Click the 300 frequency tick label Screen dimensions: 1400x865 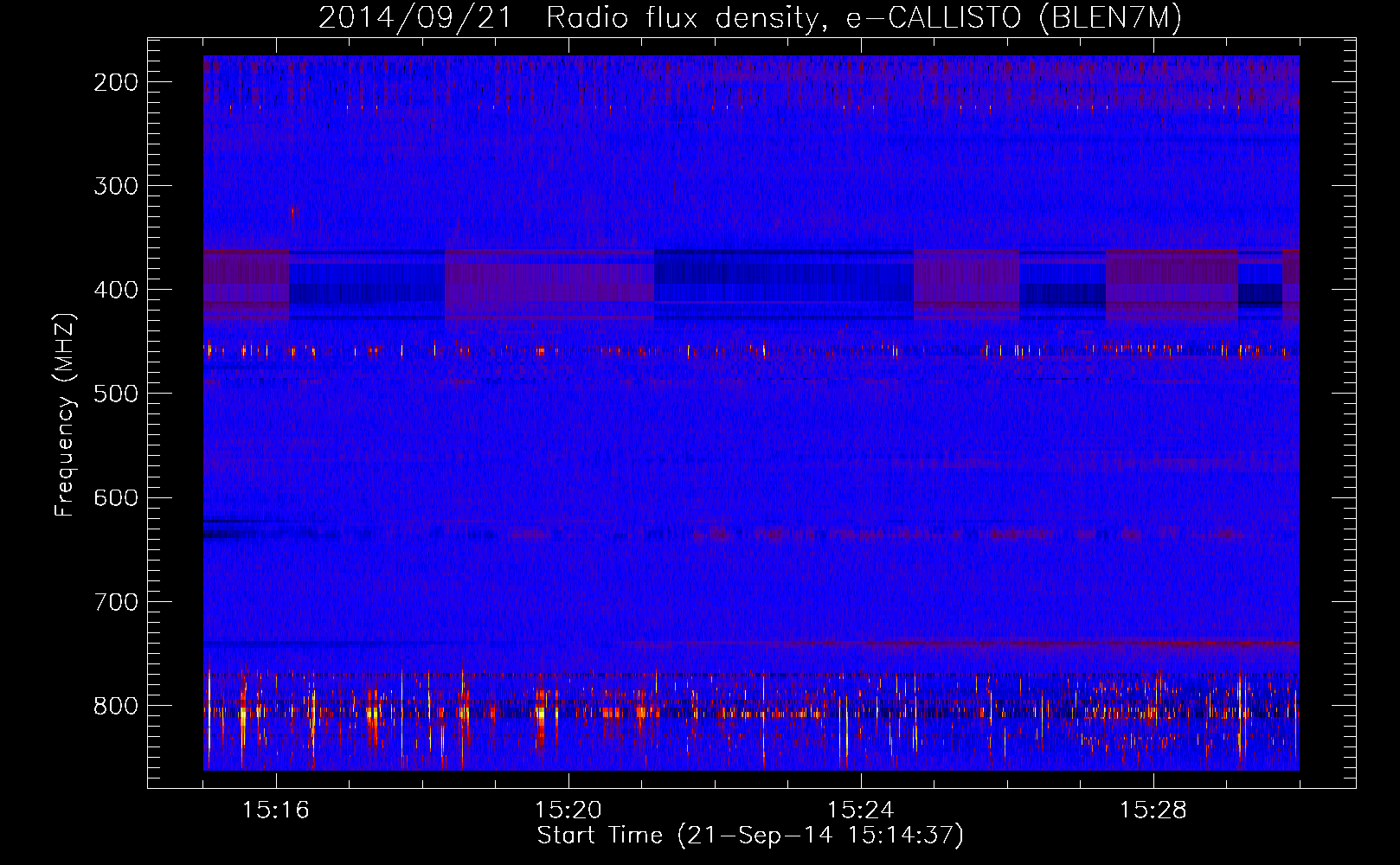115,186
